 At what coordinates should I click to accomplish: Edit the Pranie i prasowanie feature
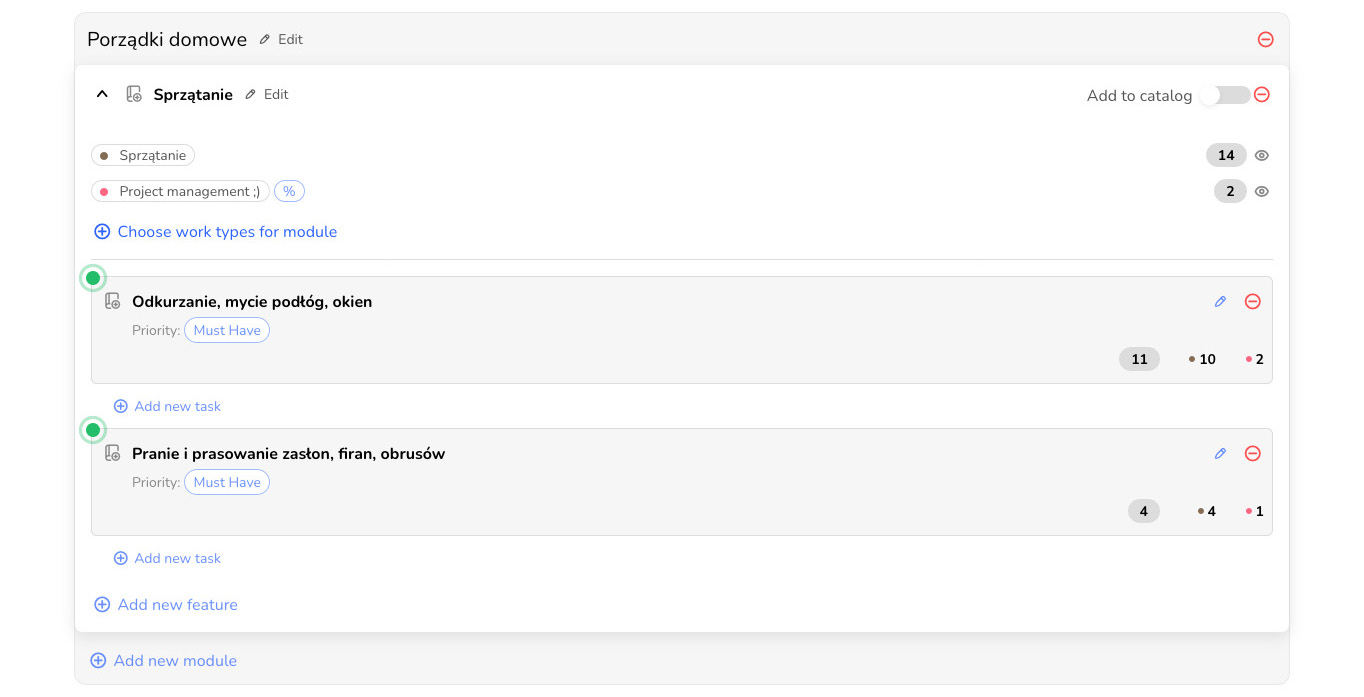pos(1220,454)
